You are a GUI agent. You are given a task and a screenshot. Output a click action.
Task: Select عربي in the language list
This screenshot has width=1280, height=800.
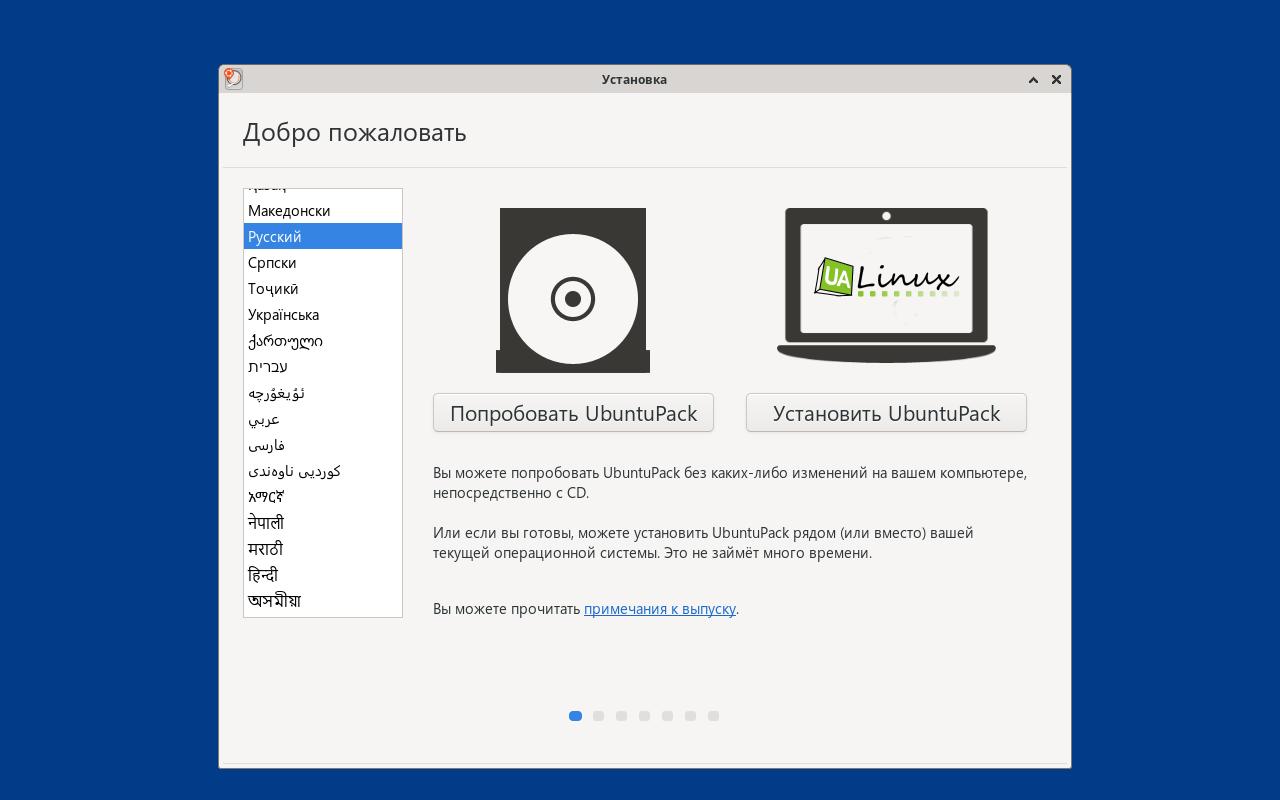pos(323,419)
